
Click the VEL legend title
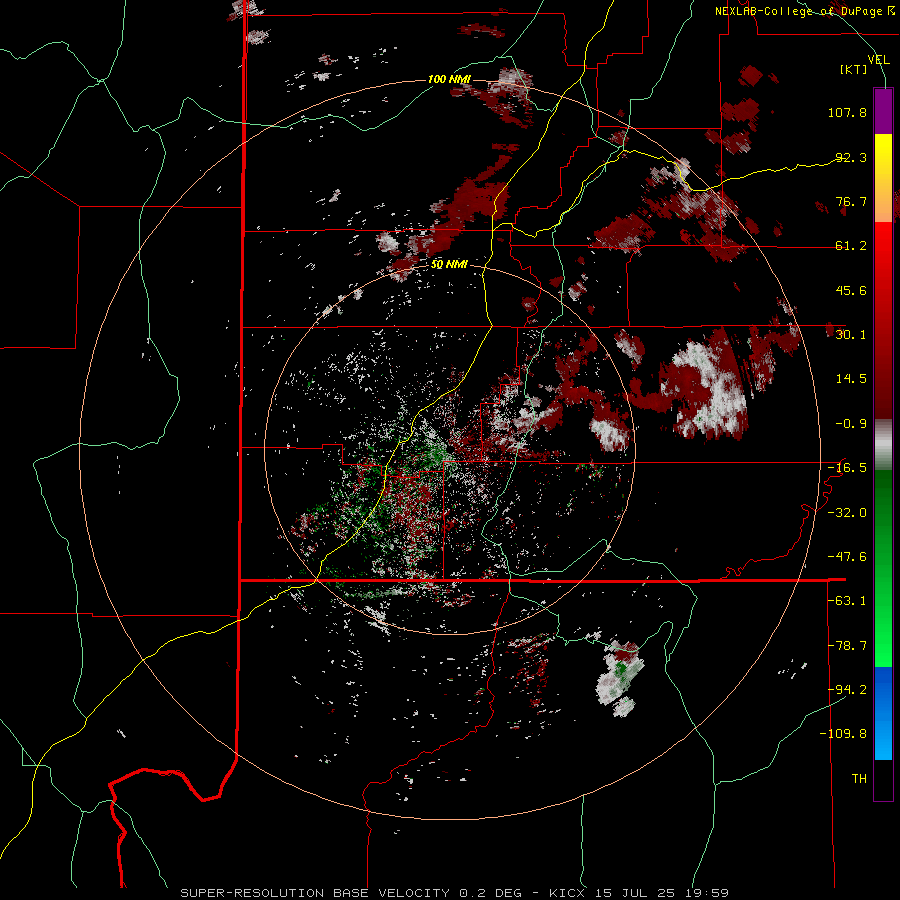coord(878,59)
